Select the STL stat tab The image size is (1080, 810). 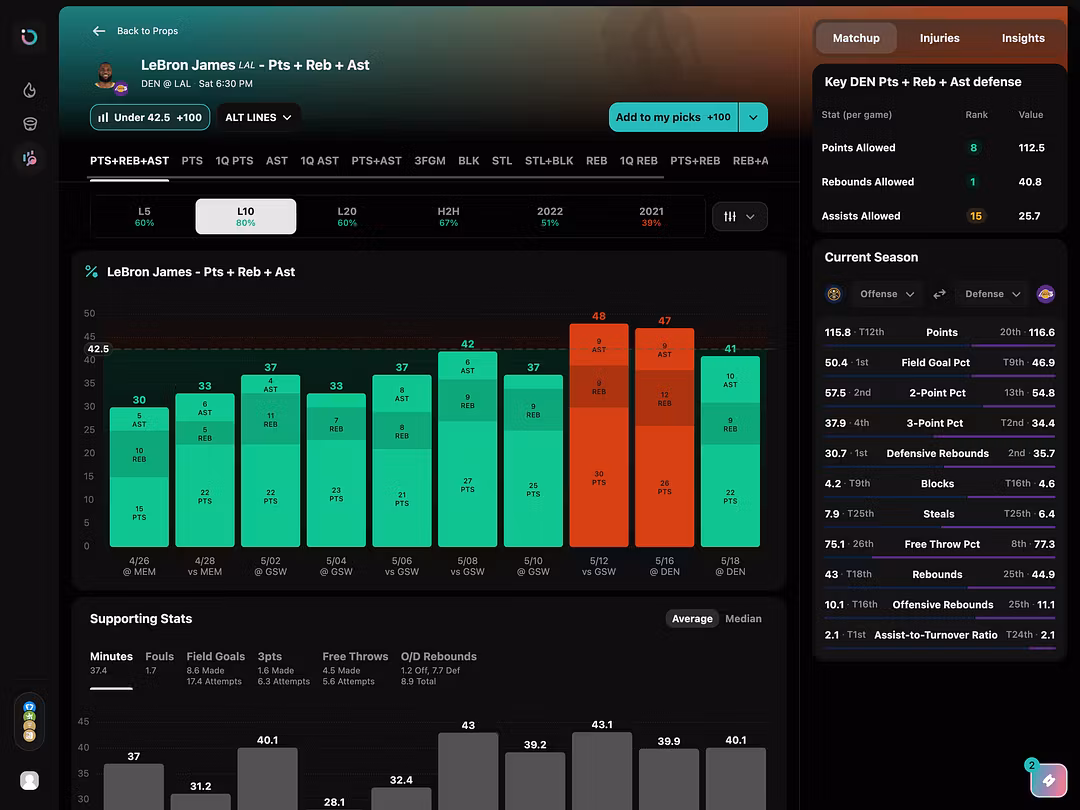502,160
